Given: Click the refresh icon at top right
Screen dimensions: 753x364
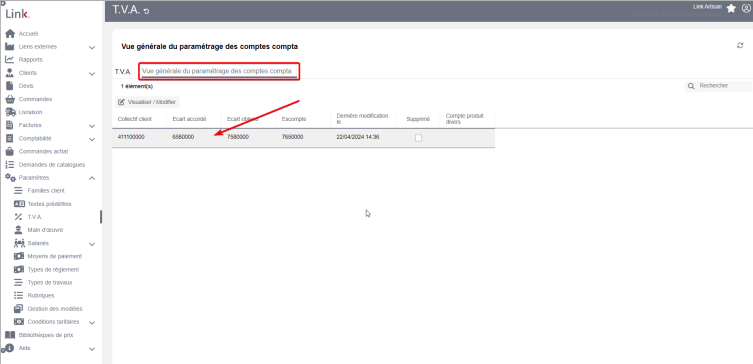Looking at the screenshot, I should coord(740,45).
